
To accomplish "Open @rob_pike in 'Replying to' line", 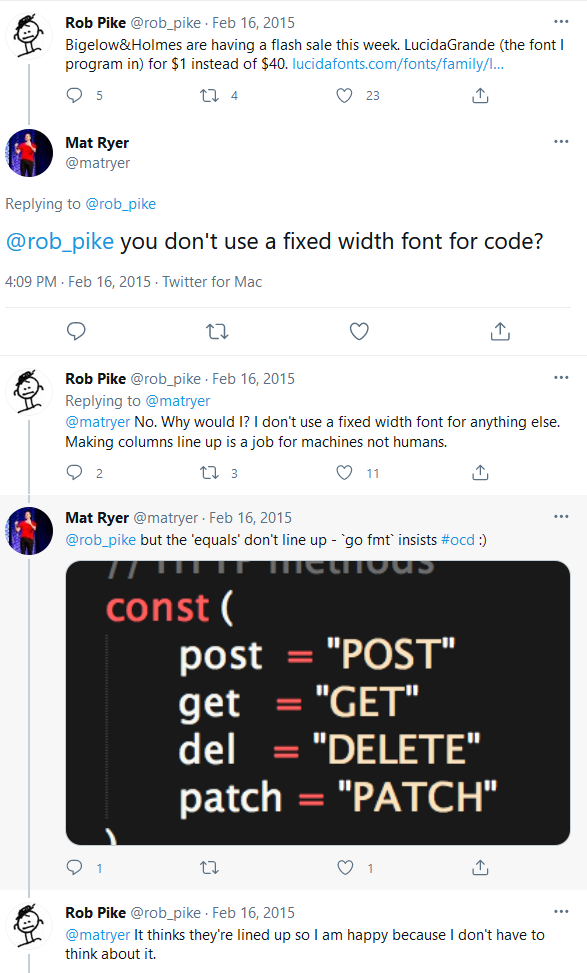I will (120, 204).
